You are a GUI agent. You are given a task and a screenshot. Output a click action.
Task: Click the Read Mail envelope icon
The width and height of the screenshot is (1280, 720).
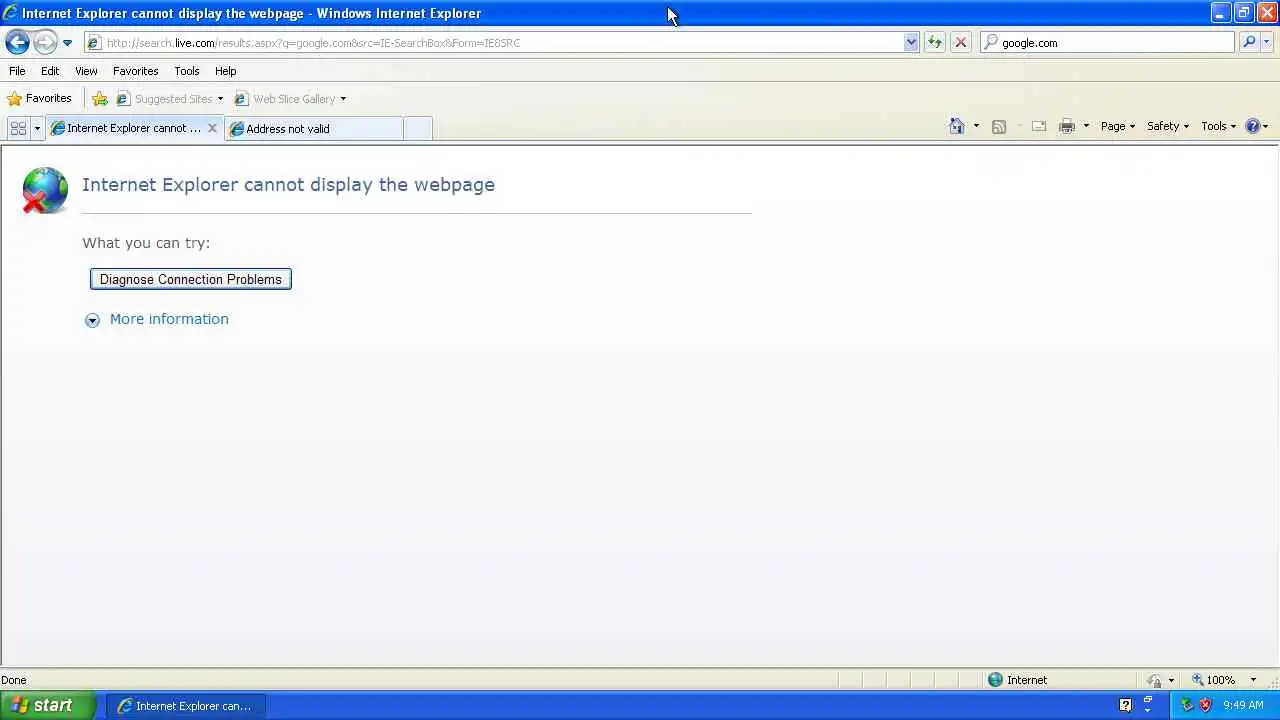[1039, 126]
